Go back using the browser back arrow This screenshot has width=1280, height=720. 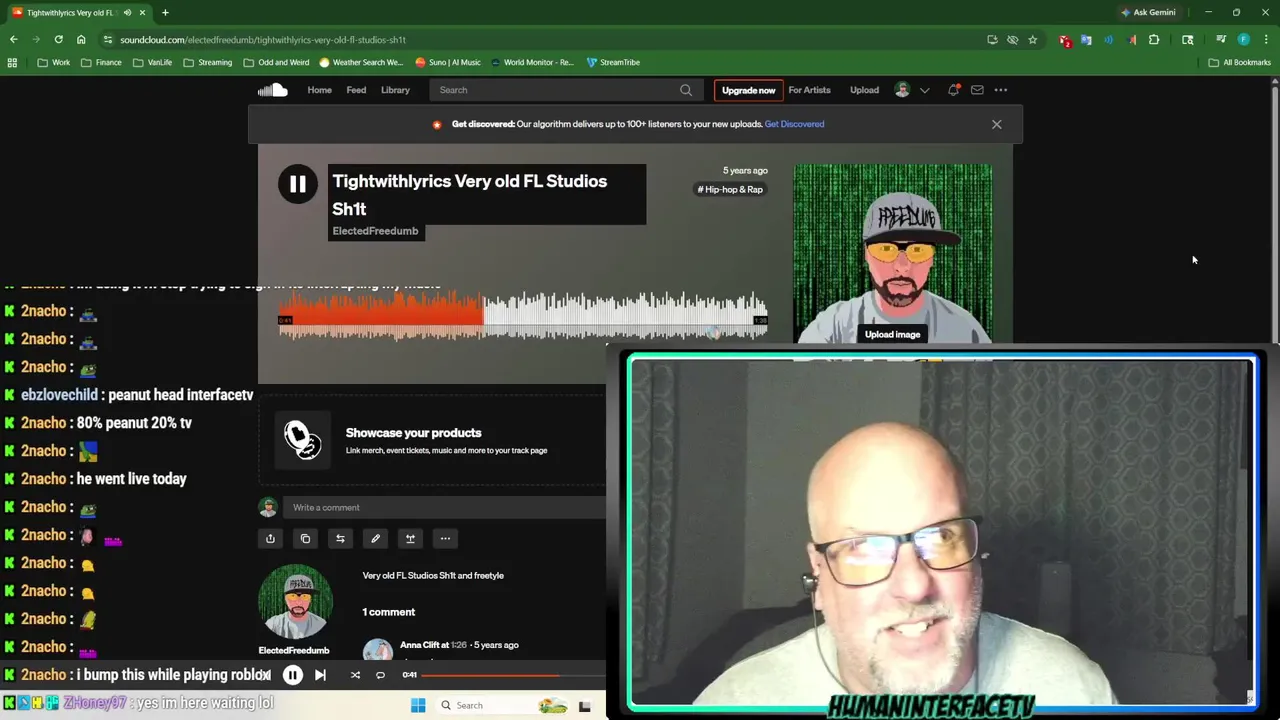coord(13,40)
